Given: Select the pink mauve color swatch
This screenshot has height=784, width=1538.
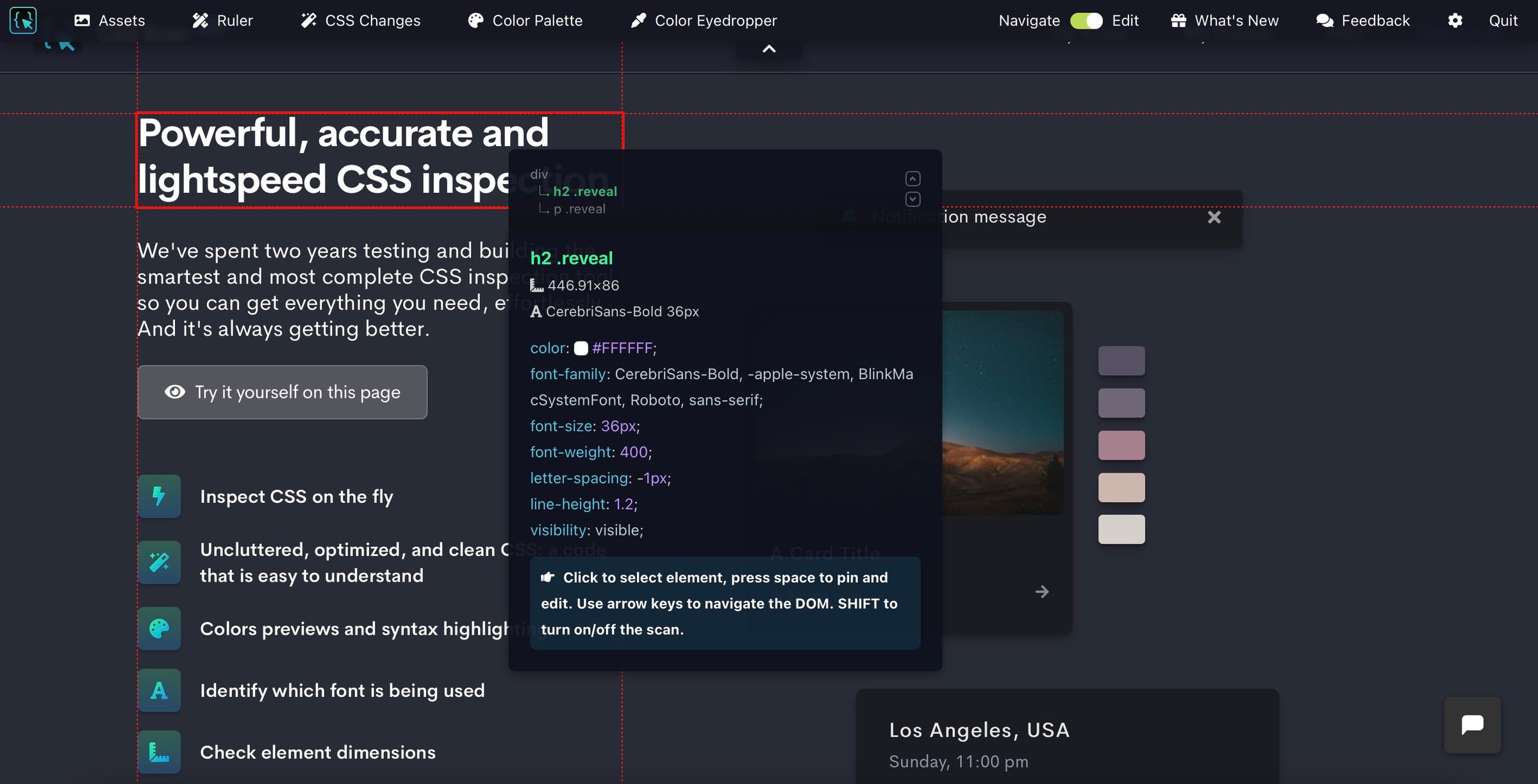Looking at the screenshot, I should click(x=1121, y=445).
